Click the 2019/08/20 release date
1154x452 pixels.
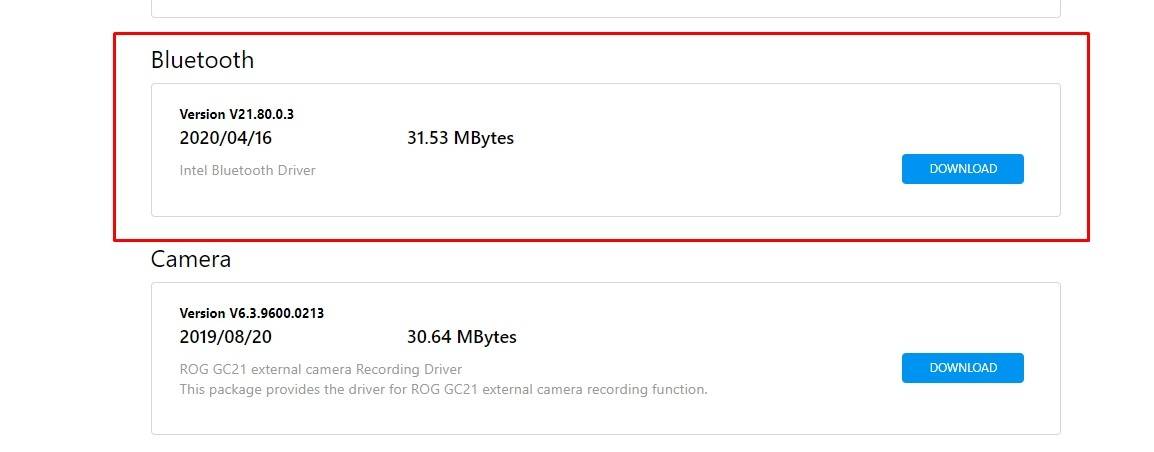(x=226, y=337)
